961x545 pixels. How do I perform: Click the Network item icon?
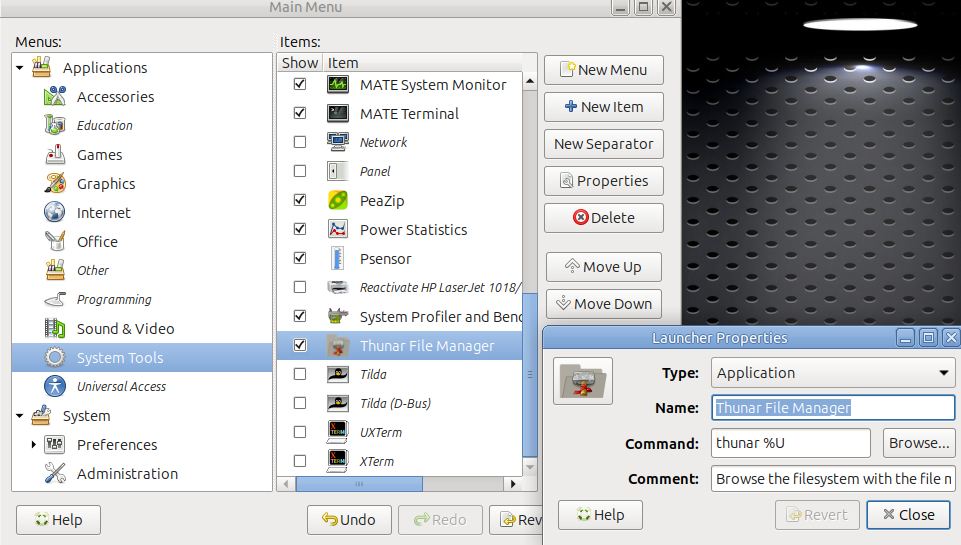(338, 142)
